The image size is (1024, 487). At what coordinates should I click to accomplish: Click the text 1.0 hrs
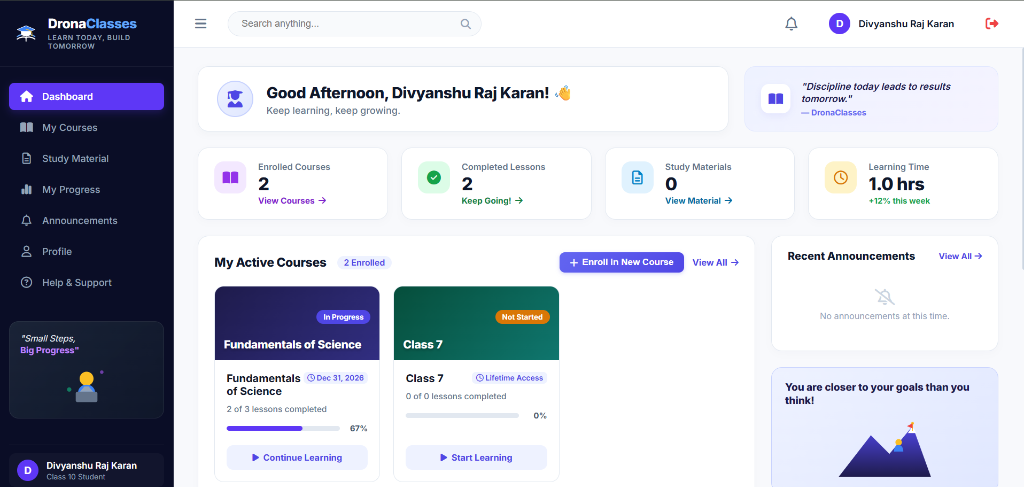coord(899,184)
